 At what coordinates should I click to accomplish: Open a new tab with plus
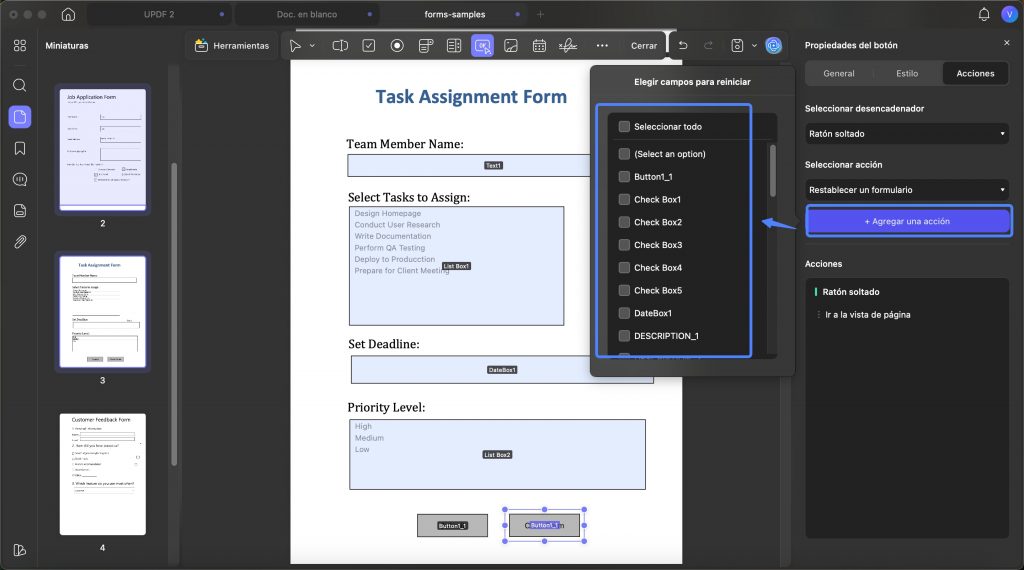point(540,14)
